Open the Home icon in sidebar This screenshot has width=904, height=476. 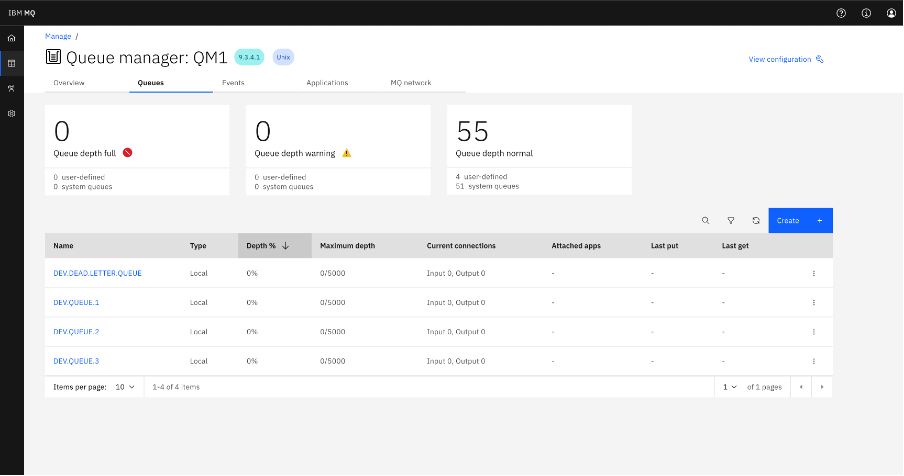(x=12, y=38)
